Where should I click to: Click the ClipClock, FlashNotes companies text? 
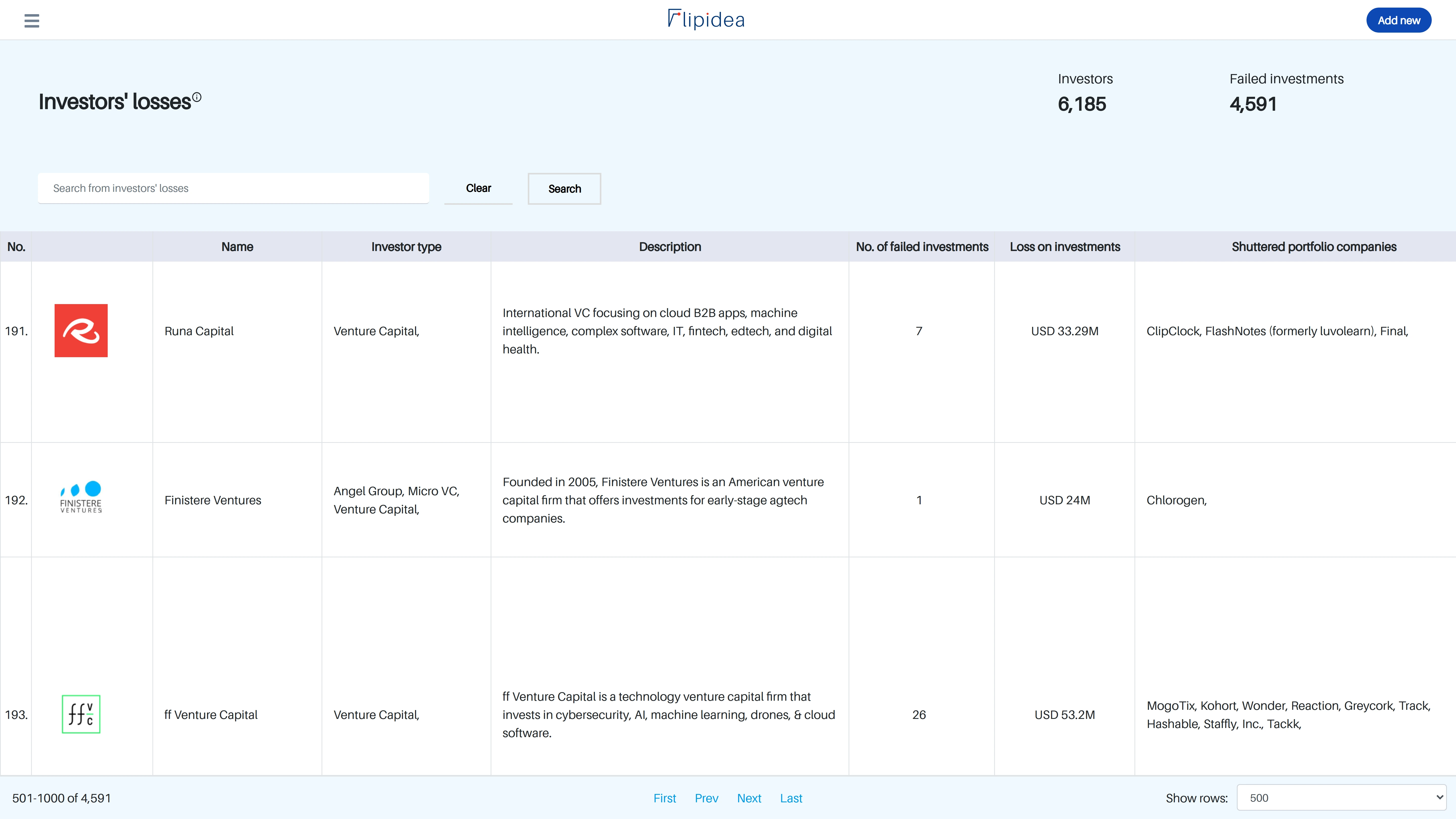click(1277, 331)
